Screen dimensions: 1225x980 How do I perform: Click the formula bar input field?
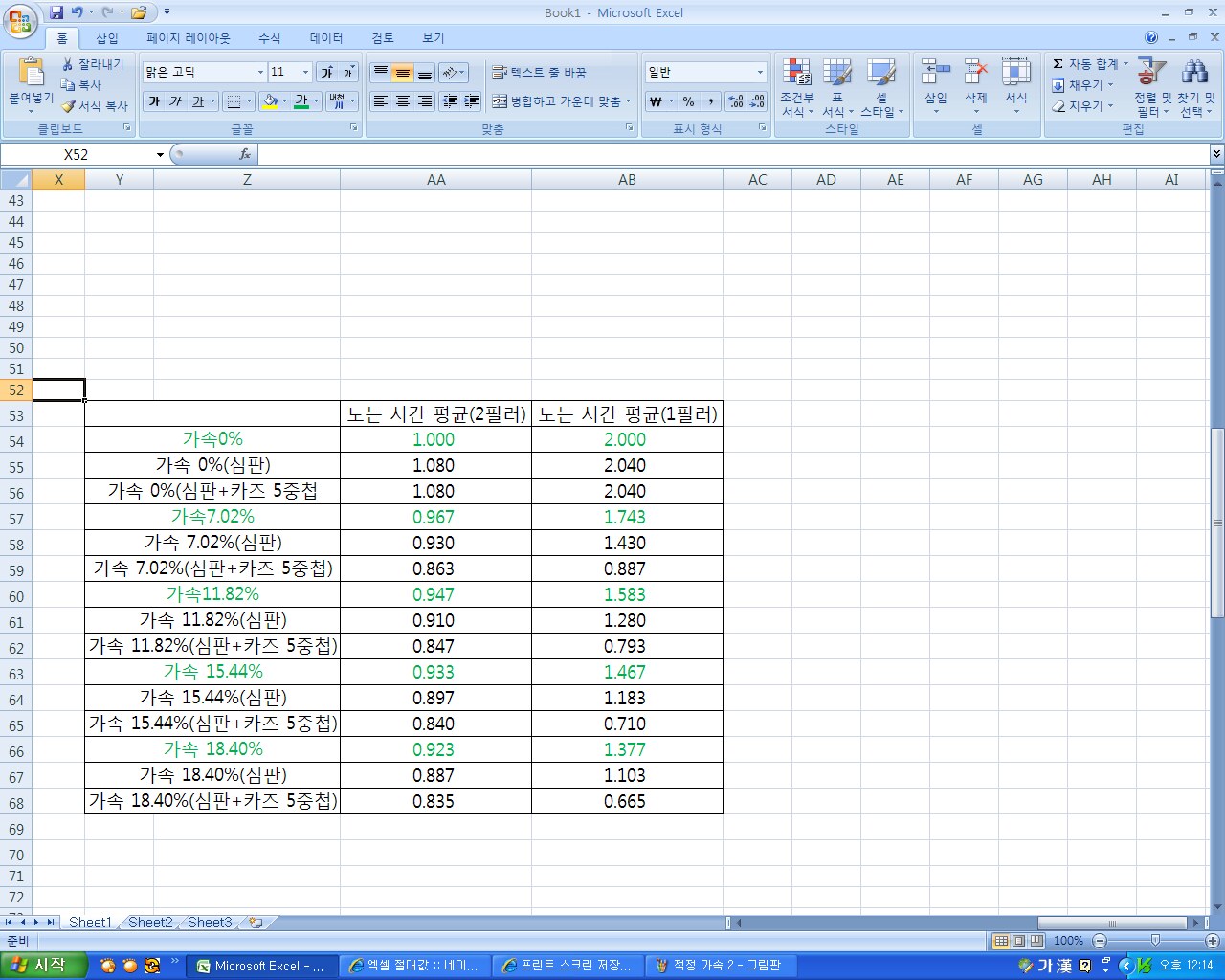coord(727,155)
